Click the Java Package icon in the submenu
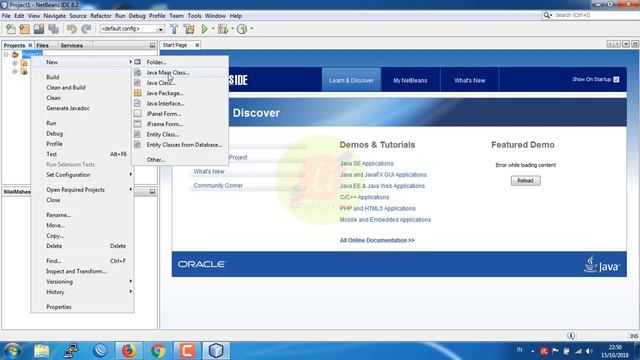 [x=138, y=93]
